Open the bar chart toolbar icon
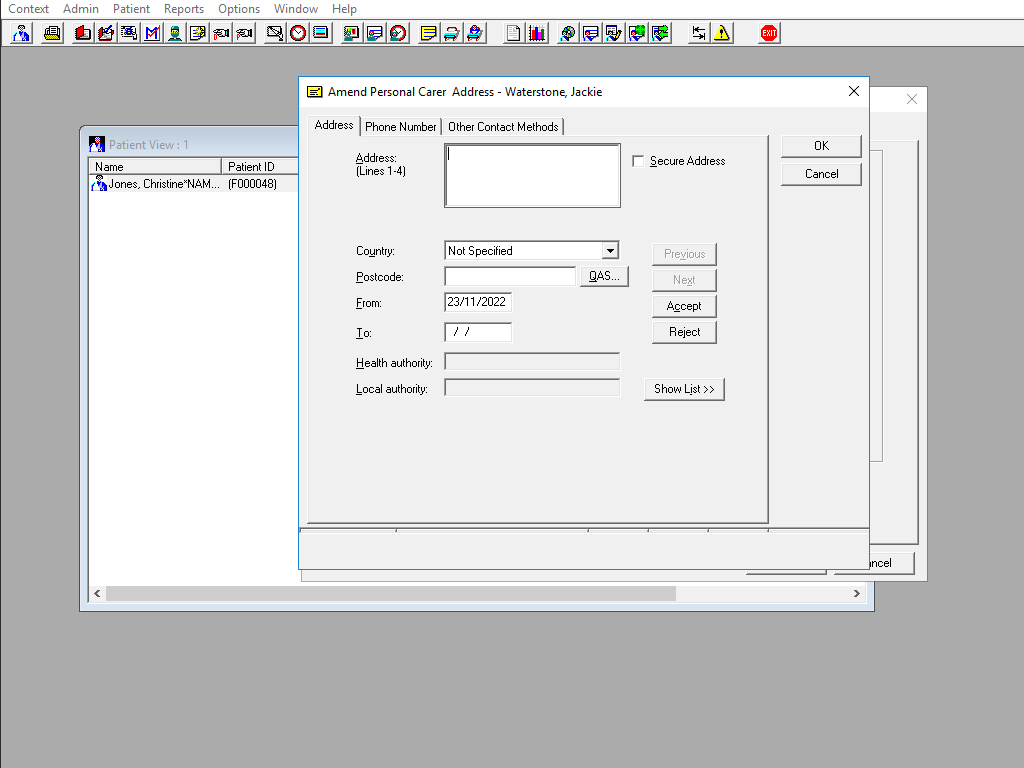The width and height of the screenshot is (1024, 768). (537, 33)
